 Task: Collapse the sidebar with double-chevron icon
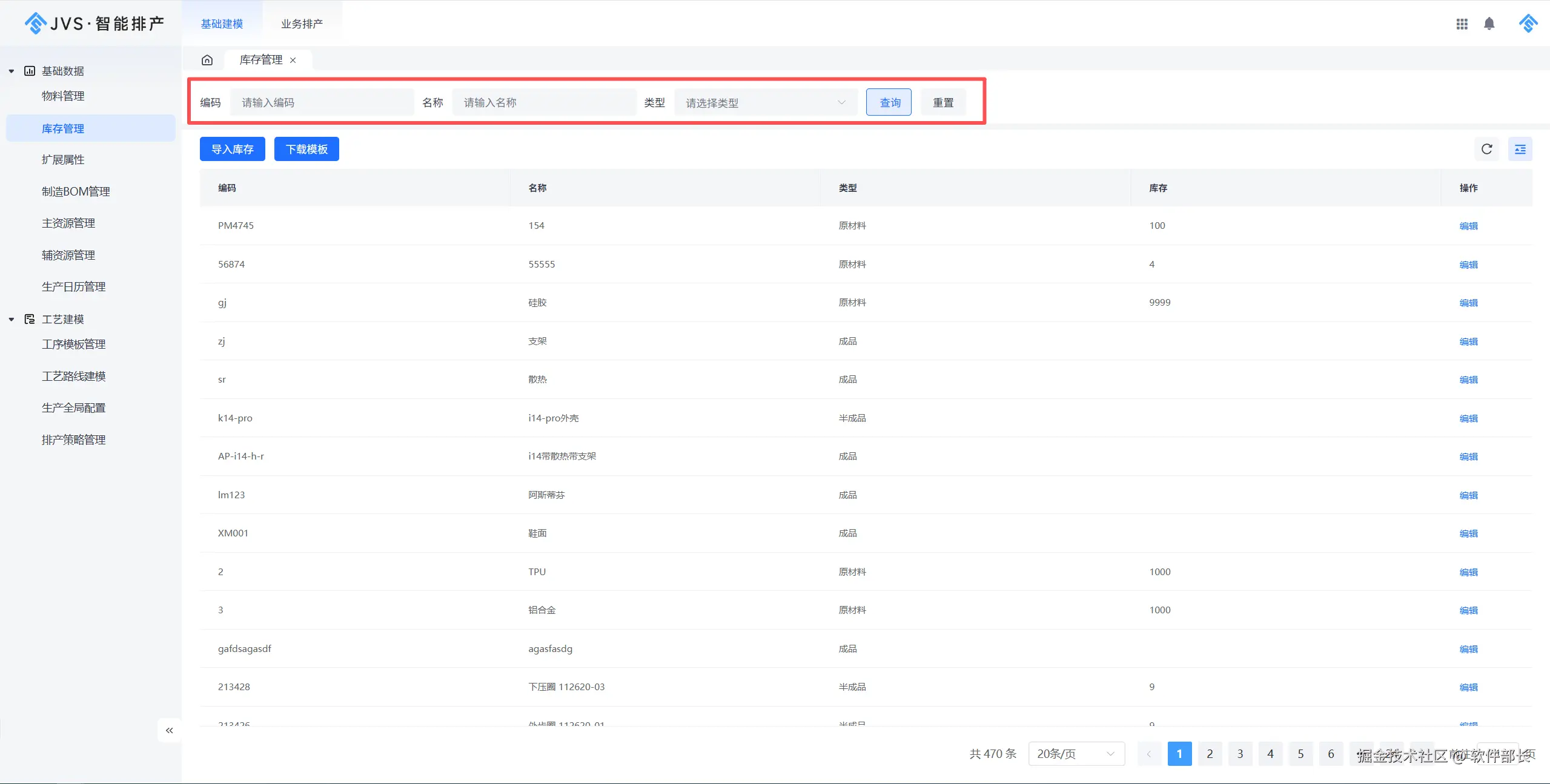(x=170, y=730)
